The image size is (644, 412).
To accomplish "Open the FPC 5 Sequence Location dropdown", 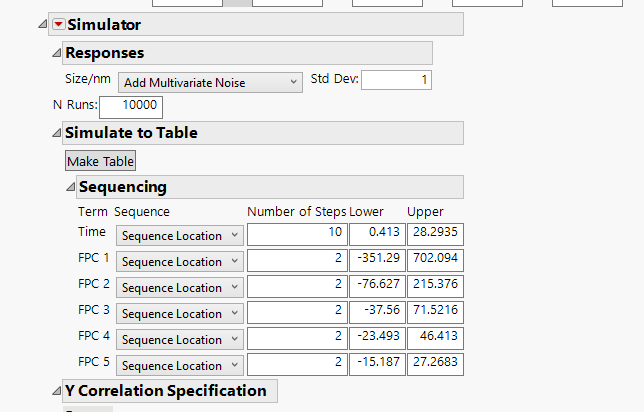I will click(180, 365).
